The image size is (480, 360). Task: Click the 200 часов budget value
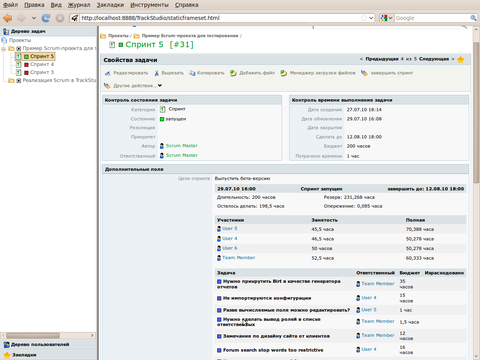(x=358, y=146)
